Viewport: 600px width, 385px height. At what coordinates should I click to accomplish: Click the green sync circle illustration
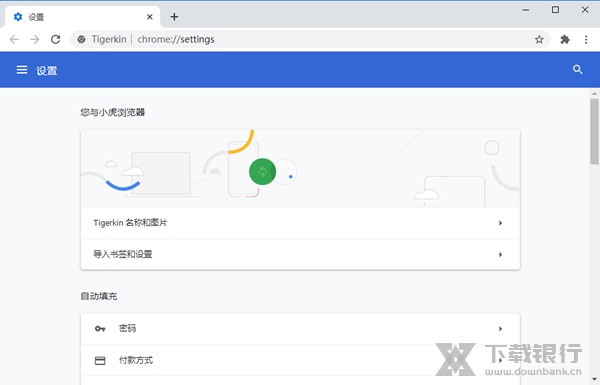click(262, 171)
